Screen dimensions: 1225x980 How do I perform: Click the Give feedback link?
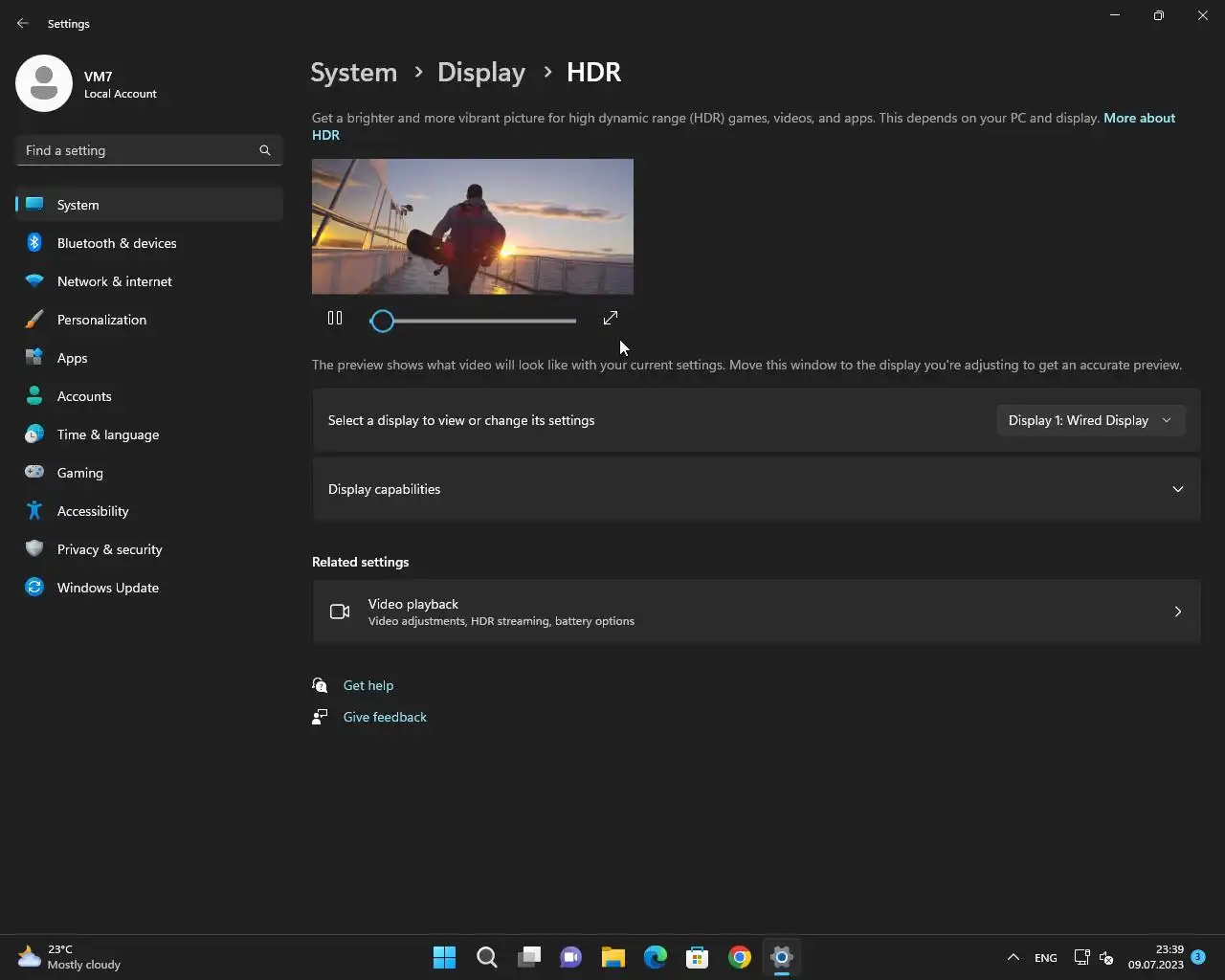click(x=385, y=717)
